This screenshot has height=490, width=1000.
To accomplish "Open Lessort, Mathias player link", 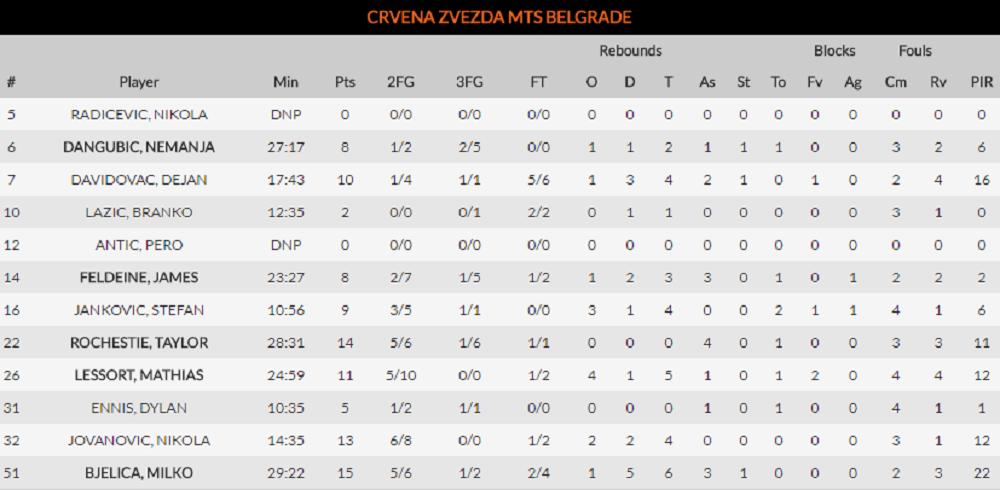I will tap(139, 375).
